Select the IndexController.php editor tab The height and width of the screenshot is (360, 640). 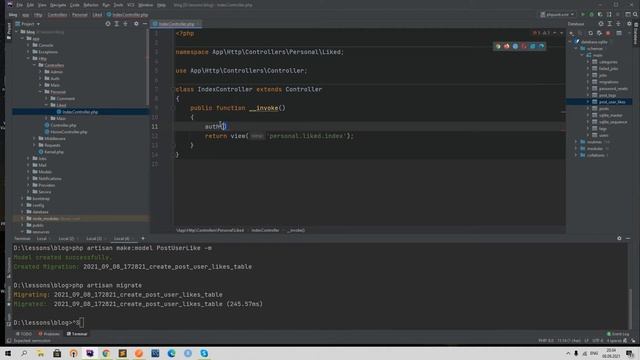176,24
